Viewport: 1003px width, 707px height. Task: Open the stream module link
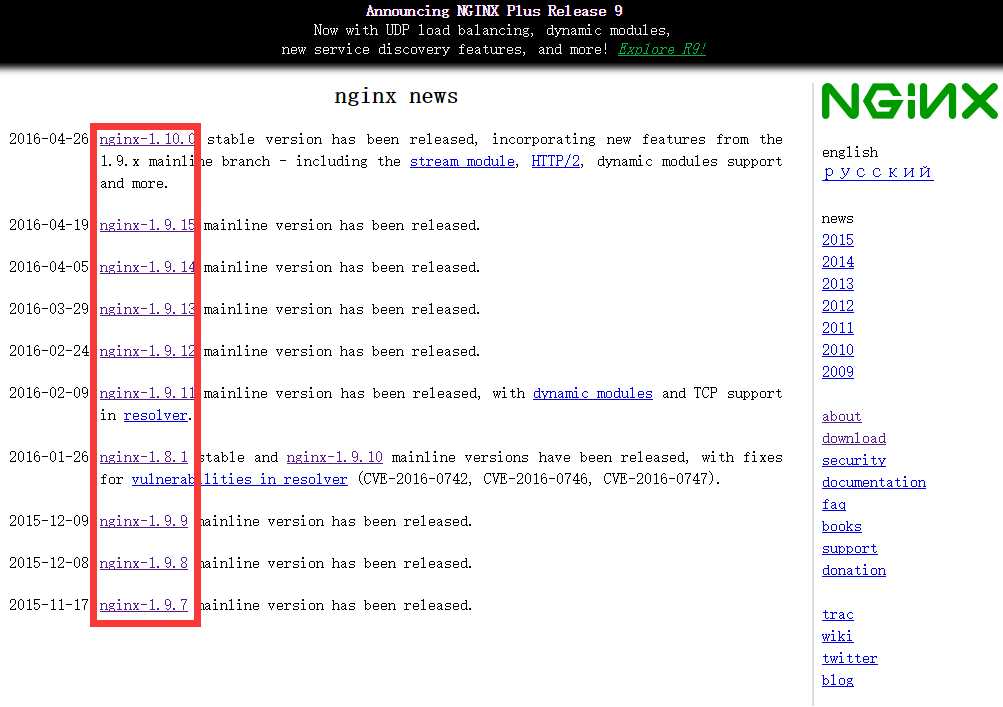[x=462, y=161]
